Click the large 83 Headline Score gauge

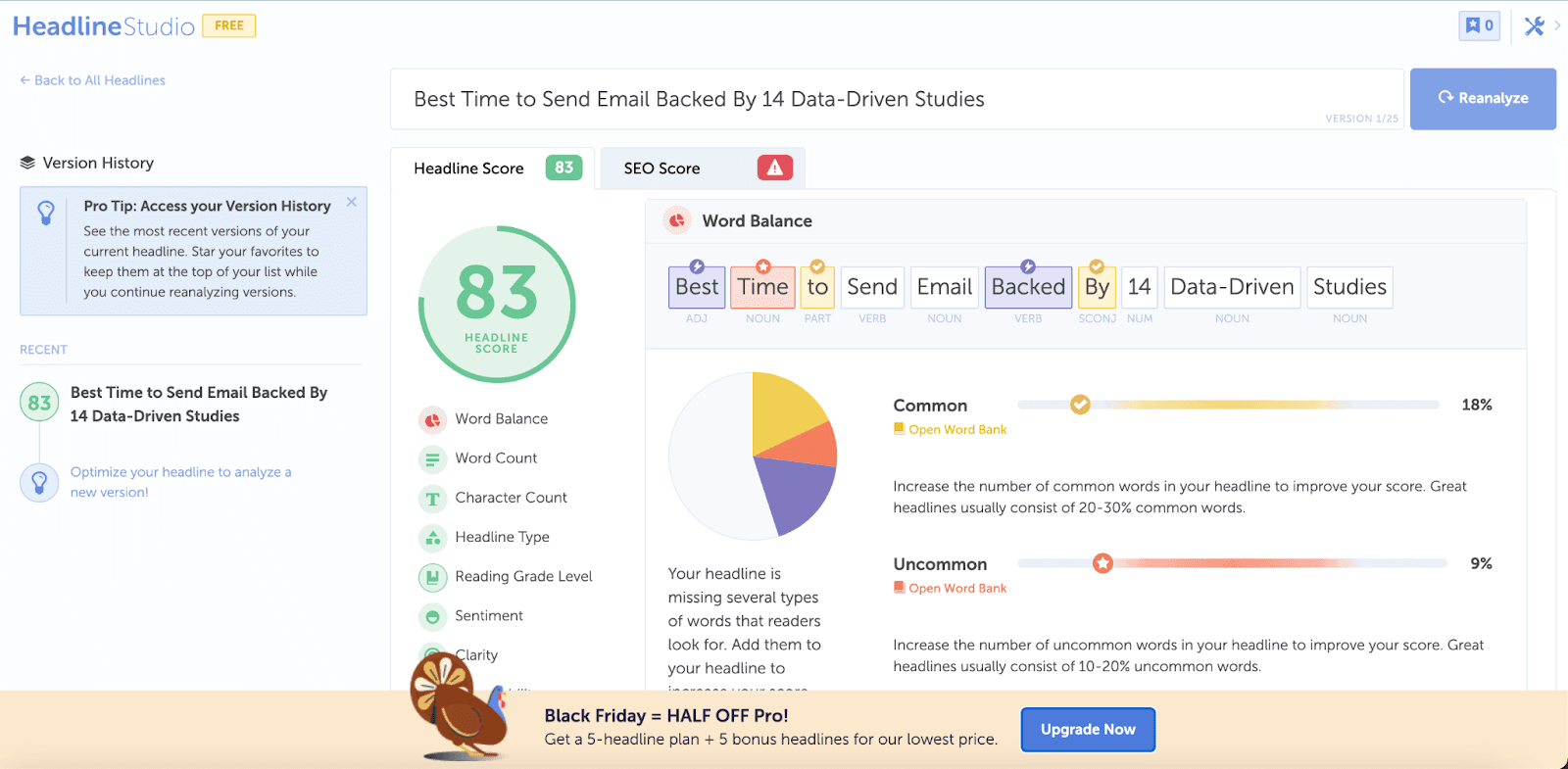click(x=497, y=304)
